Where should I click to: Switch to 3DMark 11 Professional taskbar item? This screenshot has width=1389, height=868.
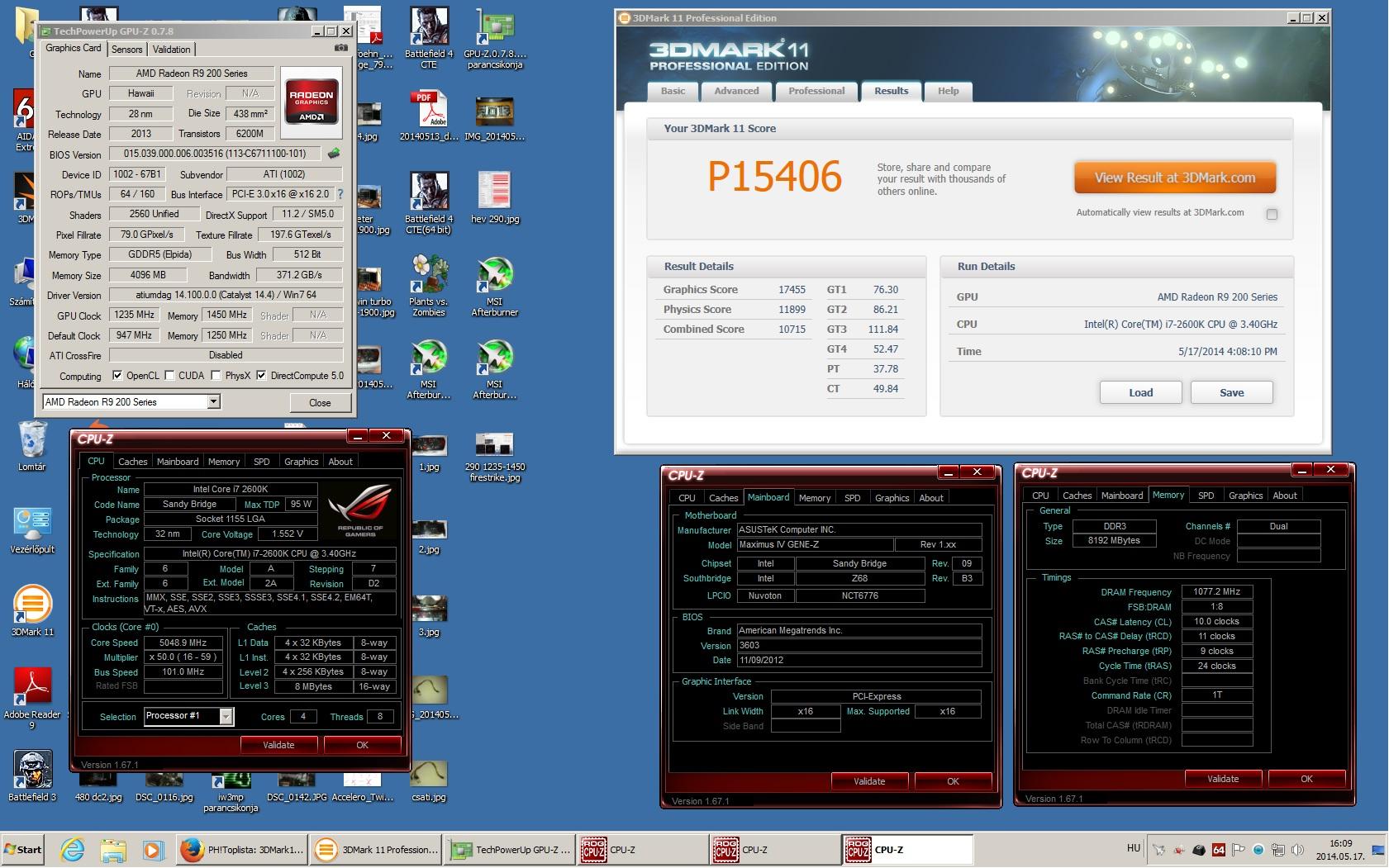point(377,850)
